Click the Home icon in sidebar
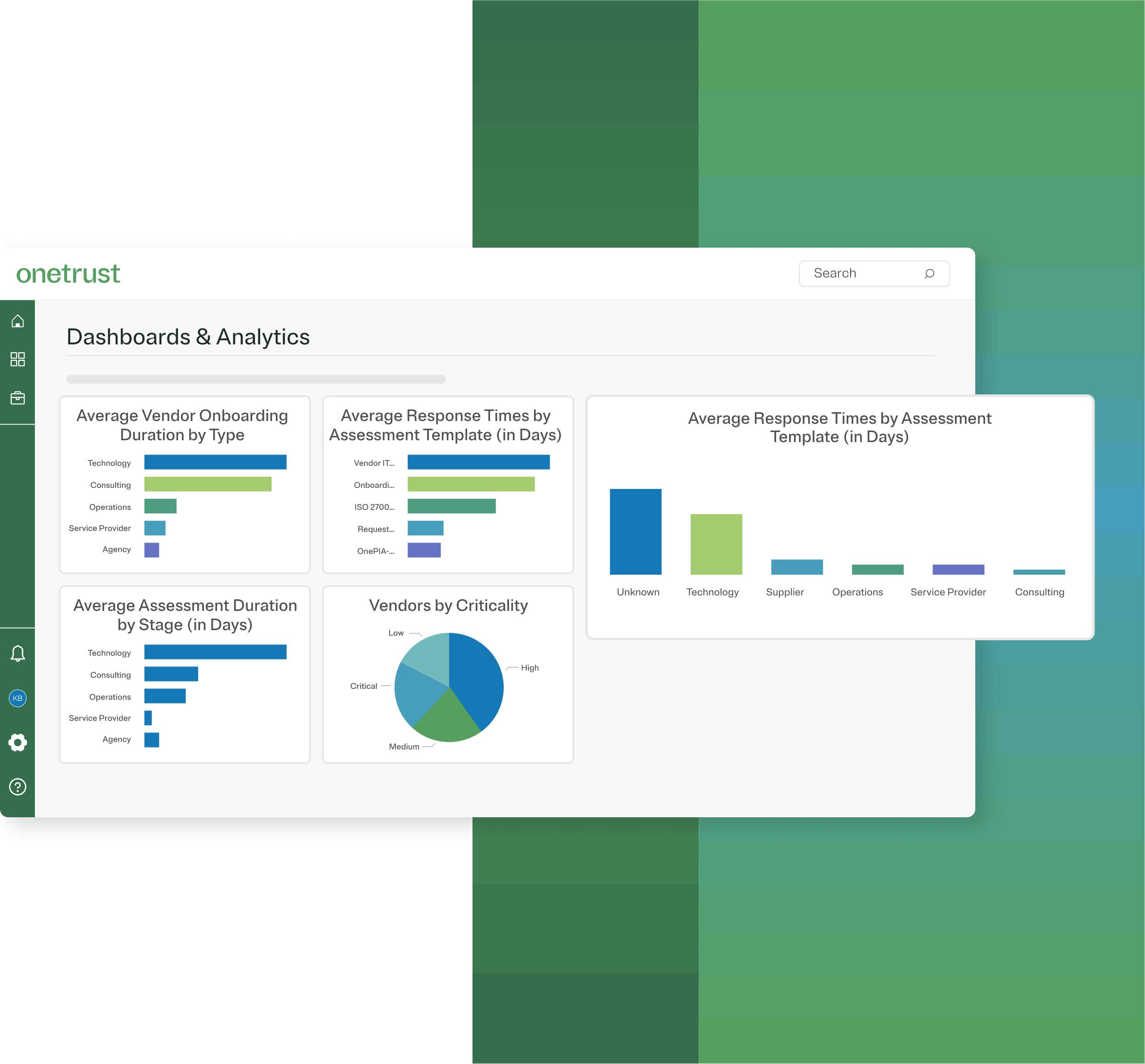1145x1064 pixels. 17,321
